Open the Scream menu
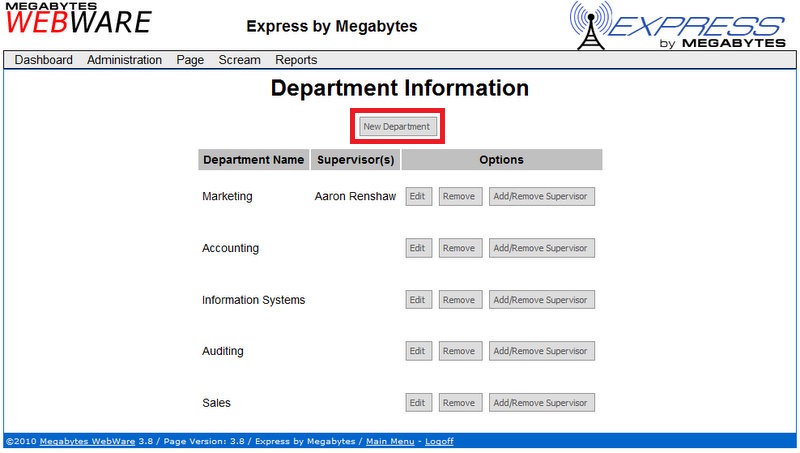 tap(239, 60)
